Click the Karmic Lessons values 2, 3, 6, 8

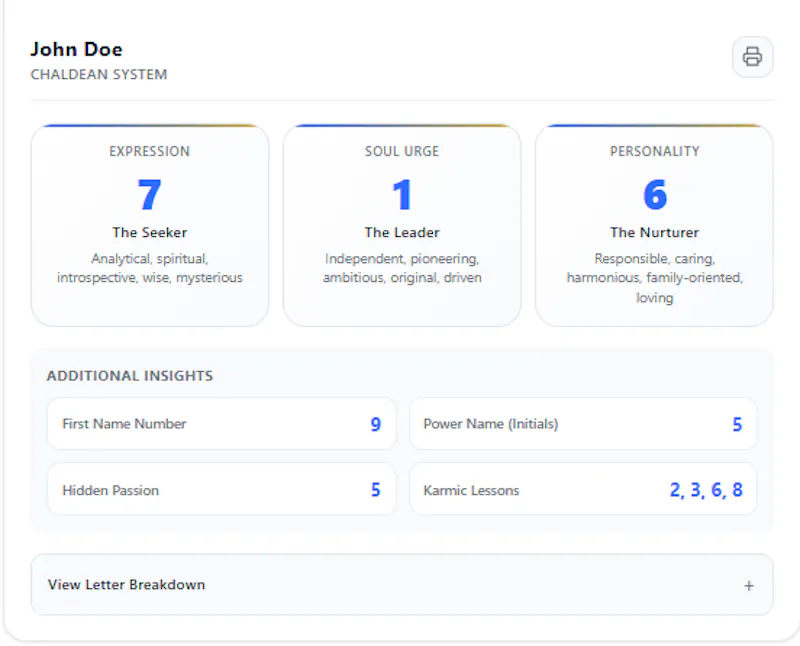(x=706, y=490)
